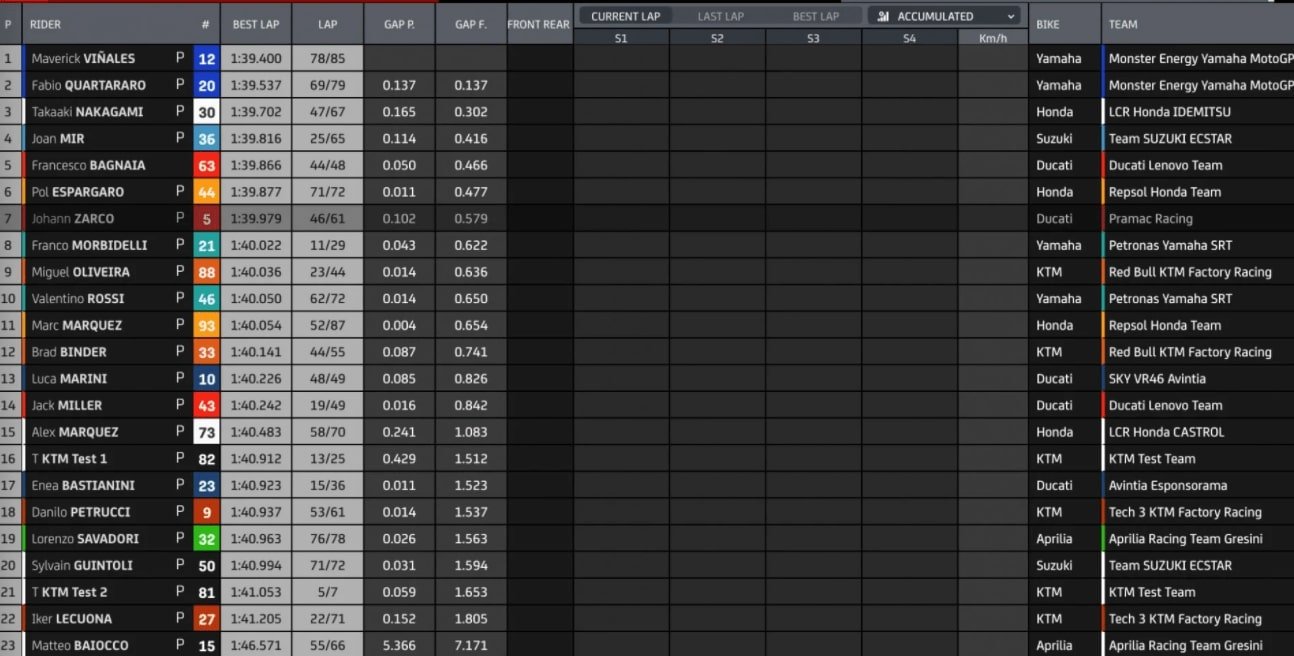Click the chart icon next to ACCUMULATED
This screenshot has height=656, width=1294.
(x=883, y=16)
